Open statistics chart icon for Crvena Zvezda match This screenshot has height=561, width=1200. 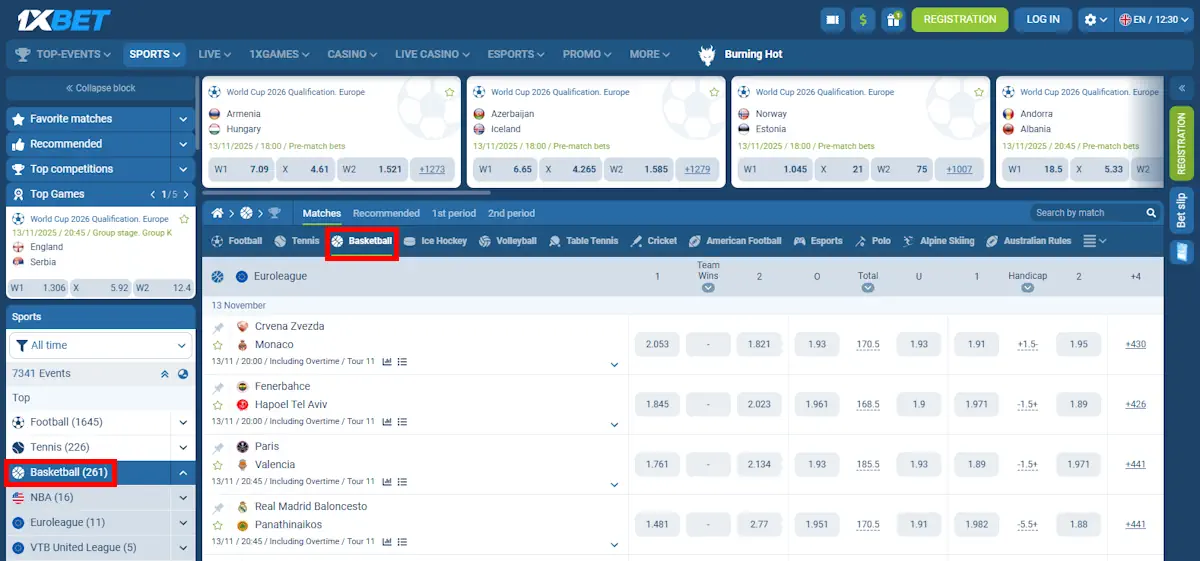click(387, 361)
